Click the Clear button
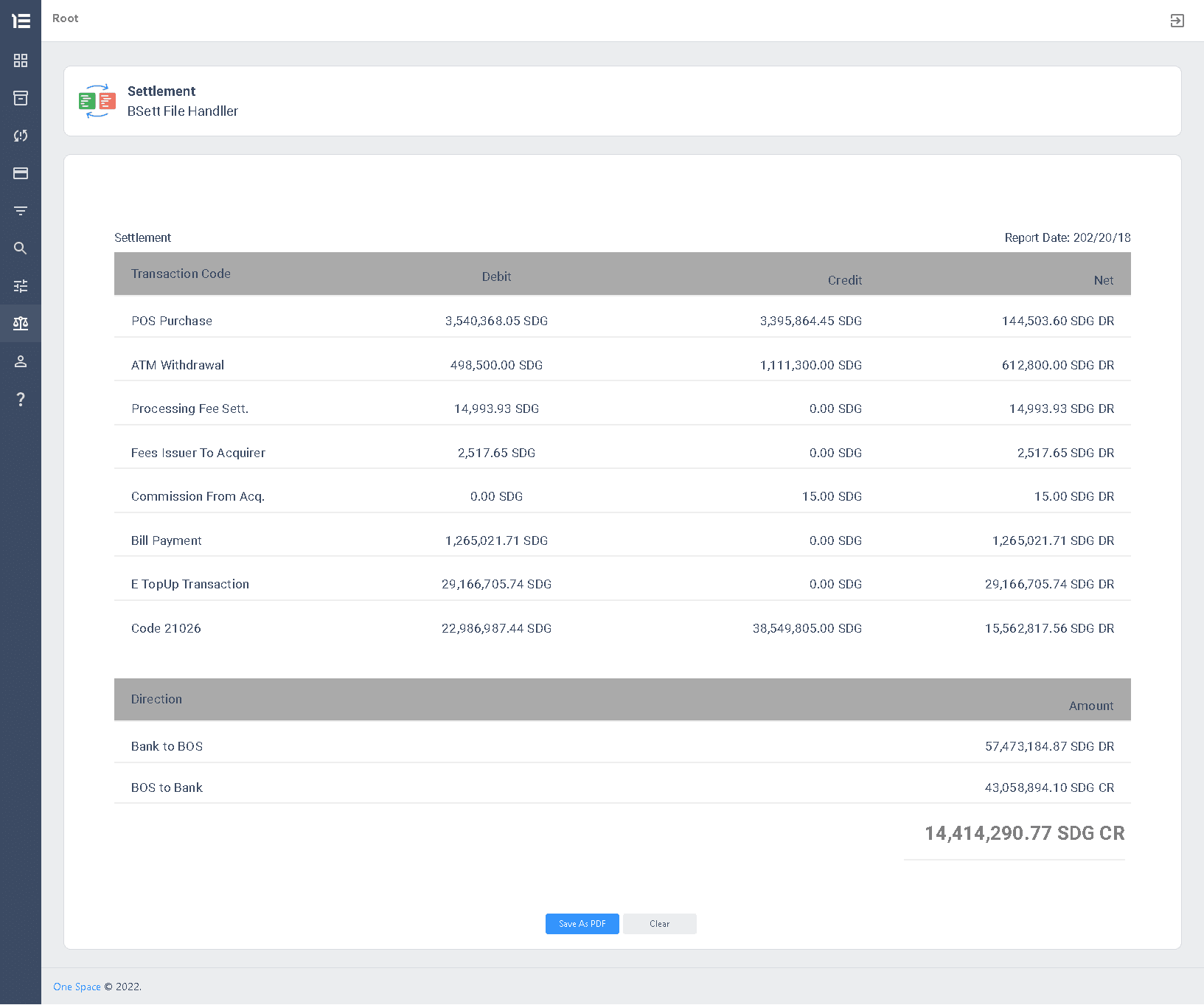This screenshot has height=1005, width=1204. coord(659,923)
